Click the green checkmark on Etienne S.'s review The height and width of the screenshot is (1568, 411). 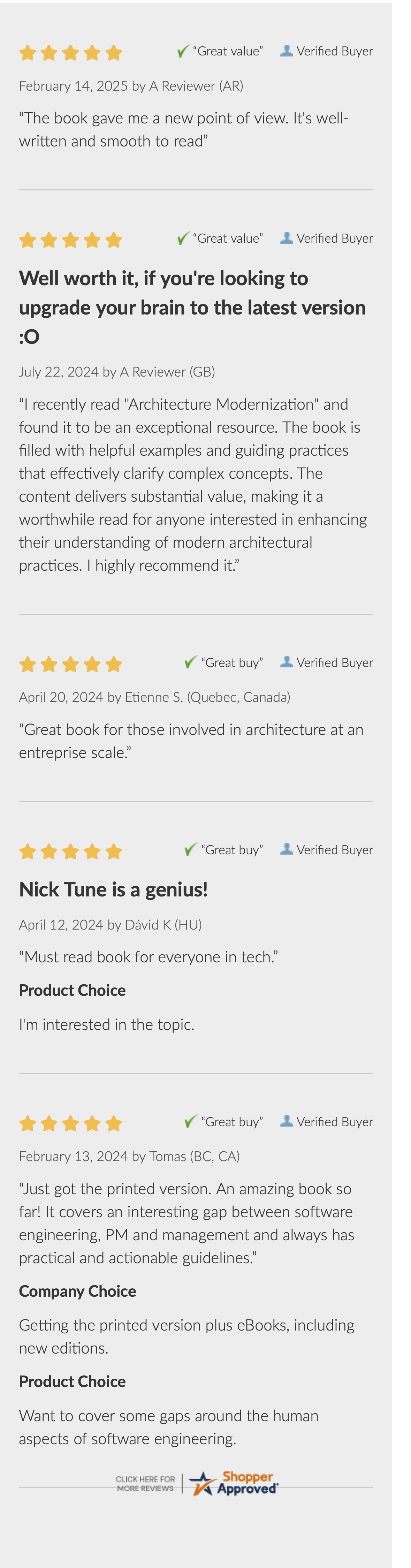[x=191, y=662]
